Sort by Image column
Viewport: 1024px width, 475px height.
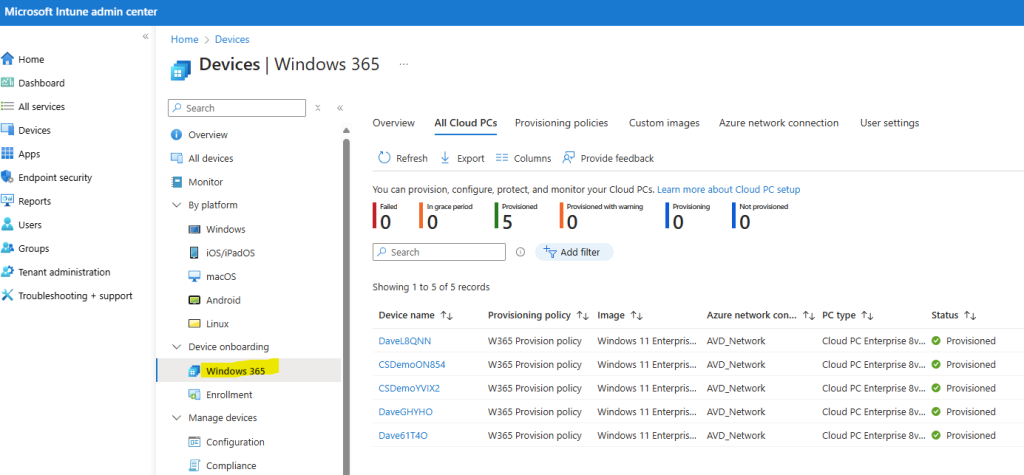click(620, 315)
